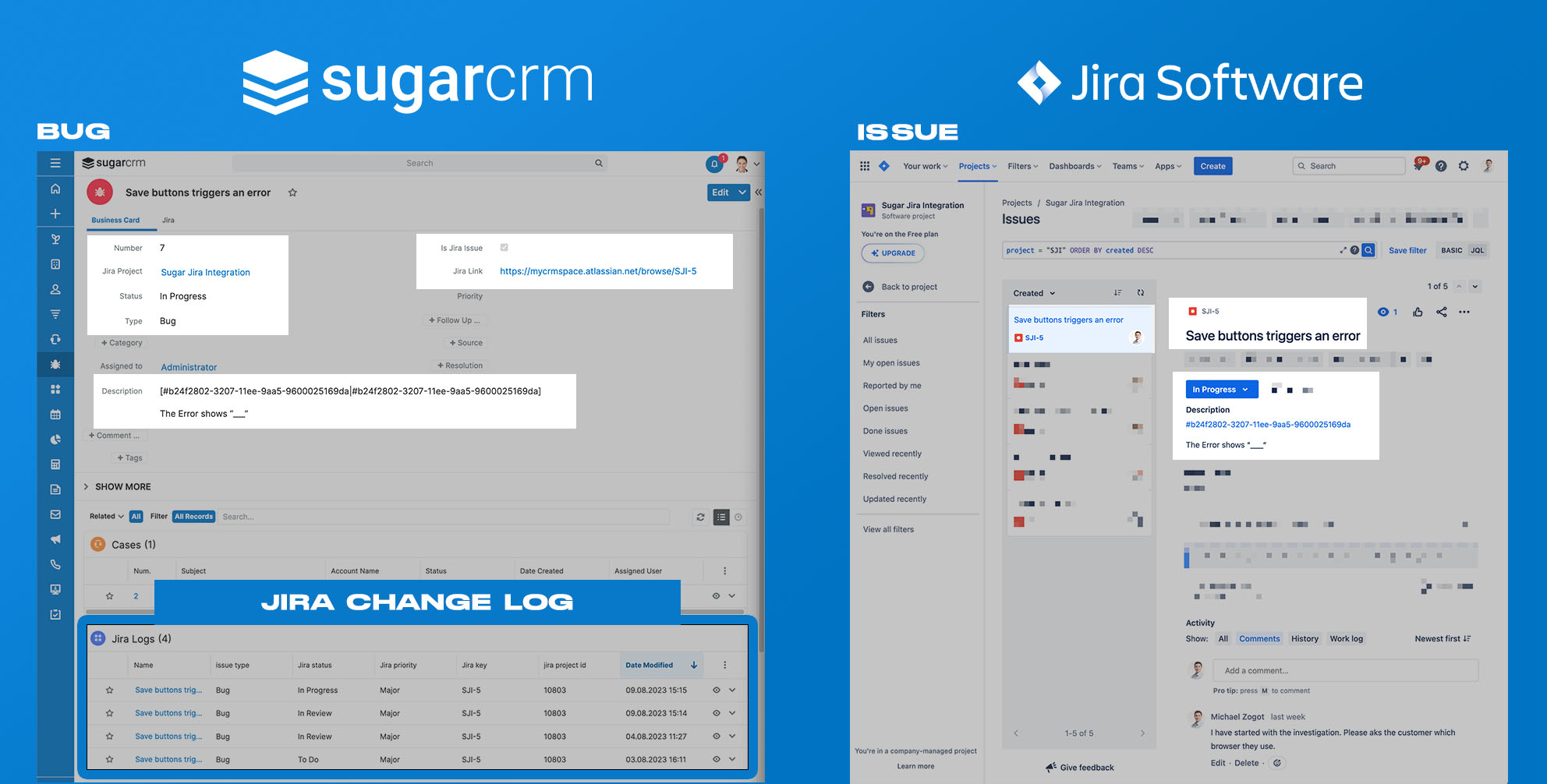Refresh the Jira issue list results

1141,293
